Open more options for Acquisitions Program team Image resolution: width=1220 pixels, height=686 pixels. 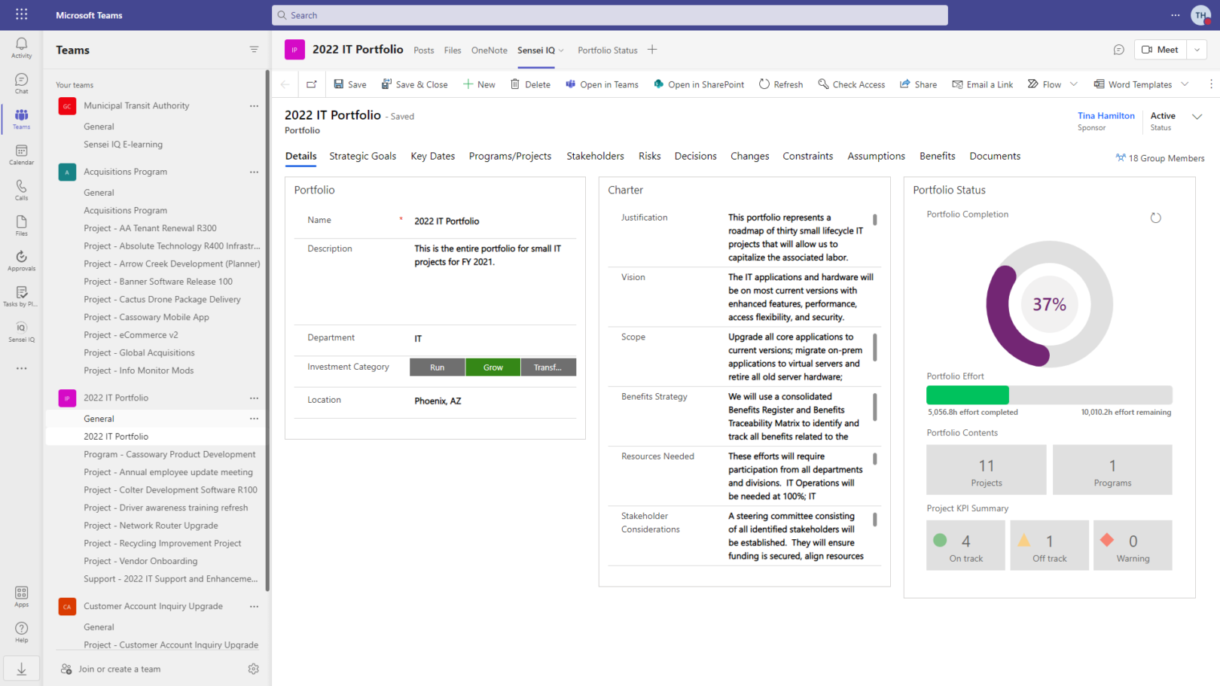click(254, 172)
